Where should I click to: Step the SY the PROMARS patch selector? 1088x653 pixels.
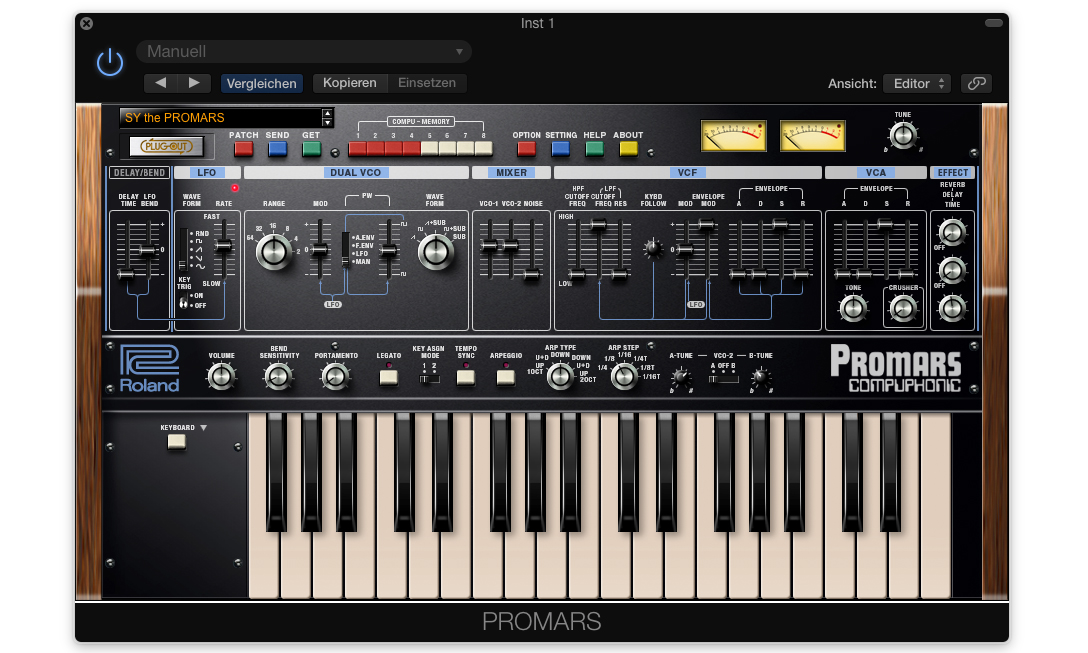point(328,118)
